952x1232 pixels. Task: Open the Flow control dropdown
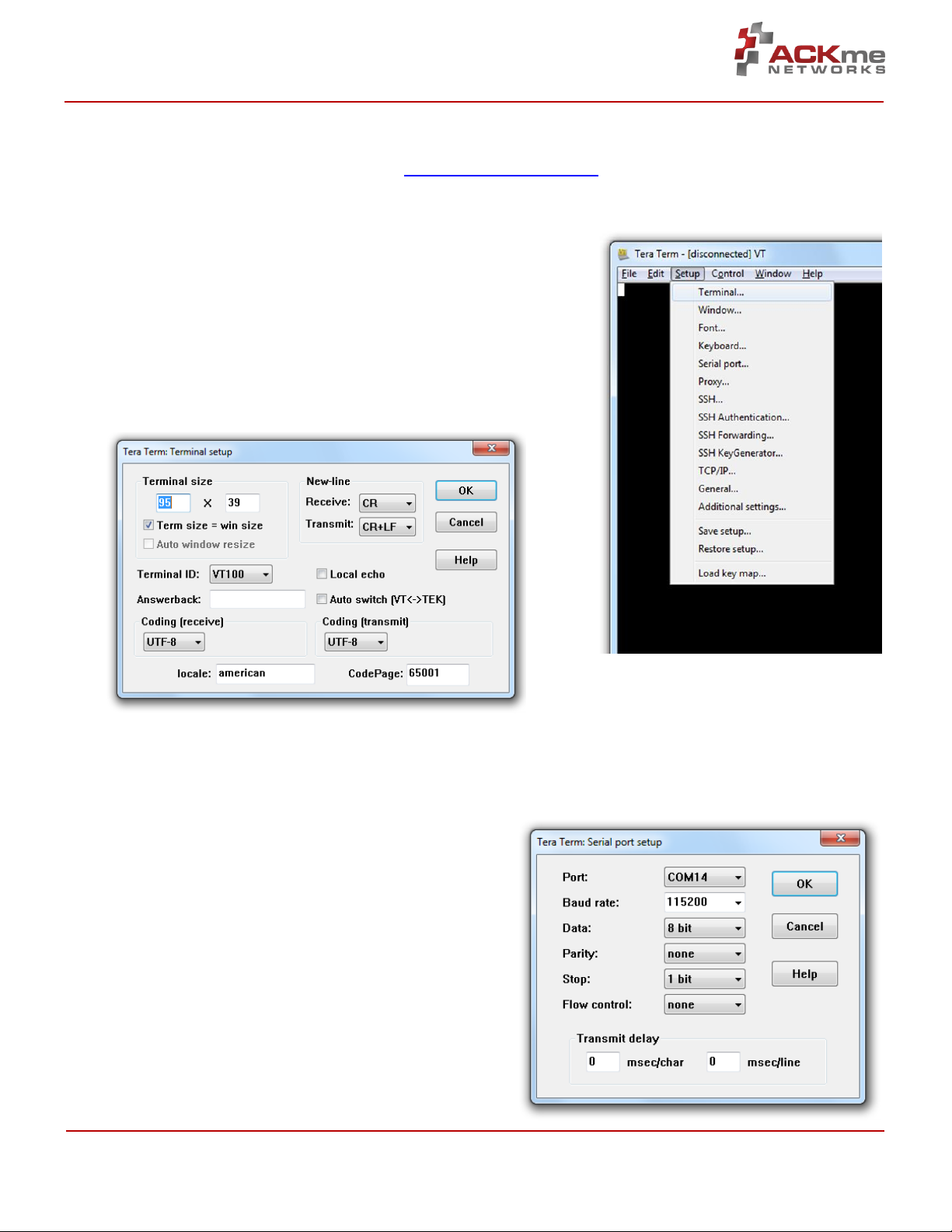coord(705,1005)
